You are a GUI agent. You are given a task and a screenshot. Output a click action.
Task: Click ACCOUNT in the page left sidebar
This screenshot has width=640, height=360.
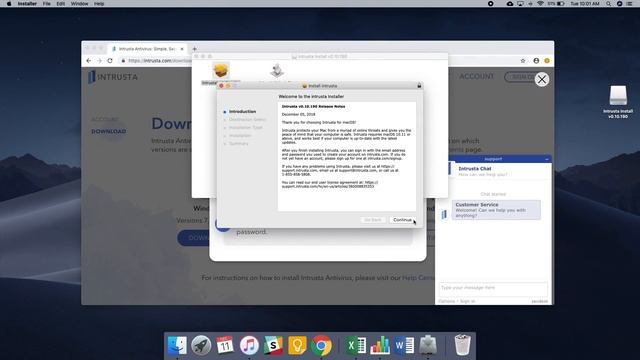point(104,119)
